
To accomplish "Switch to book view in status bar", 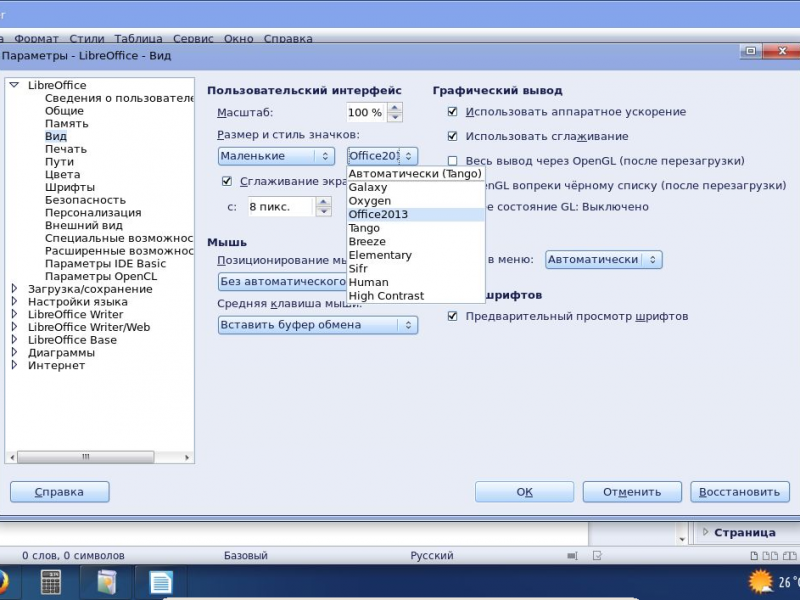I will pyautogui.click(x=790, y=556).
